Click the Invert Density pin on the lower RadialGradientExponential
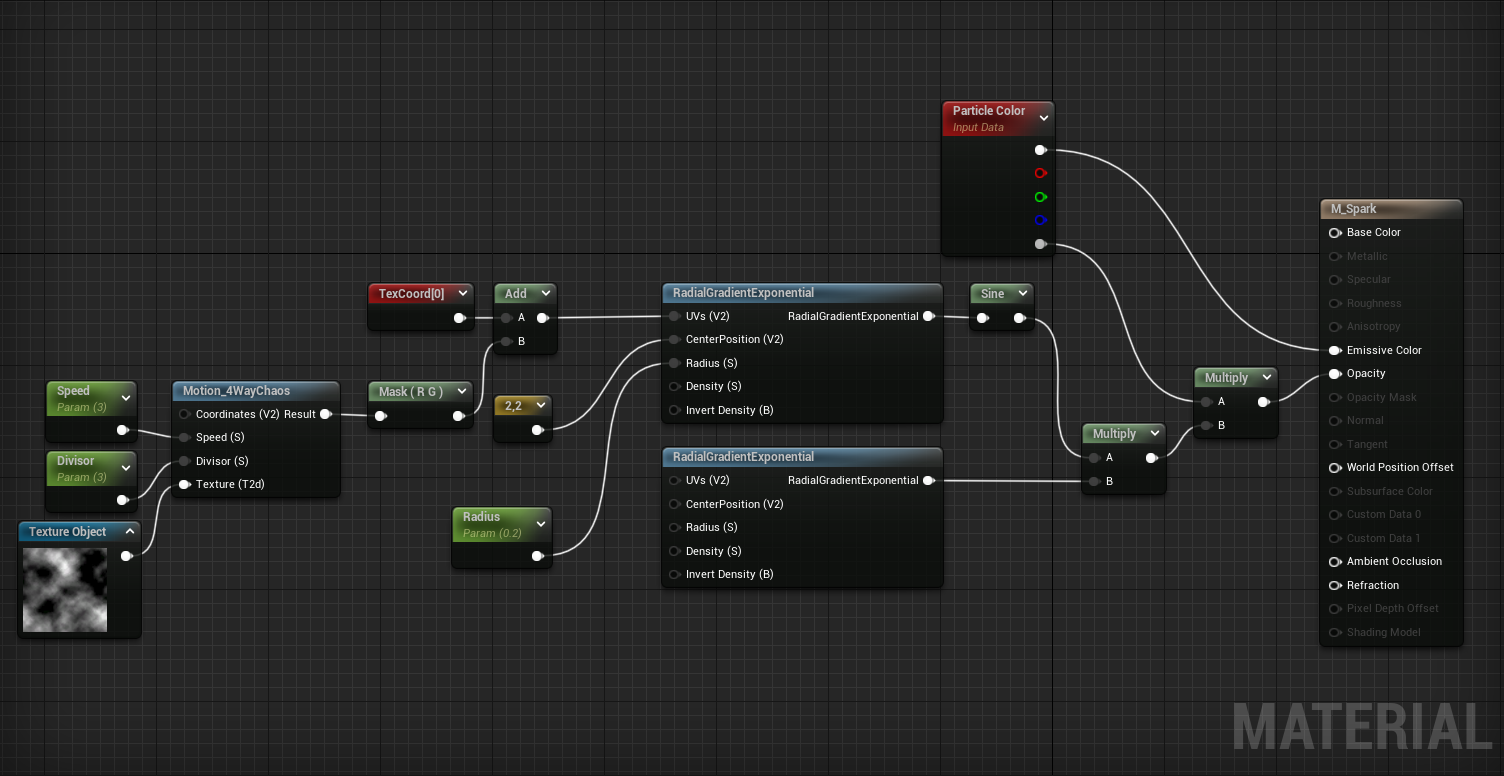The height and width of the screenshot is (776, 1504). [675, 574]
